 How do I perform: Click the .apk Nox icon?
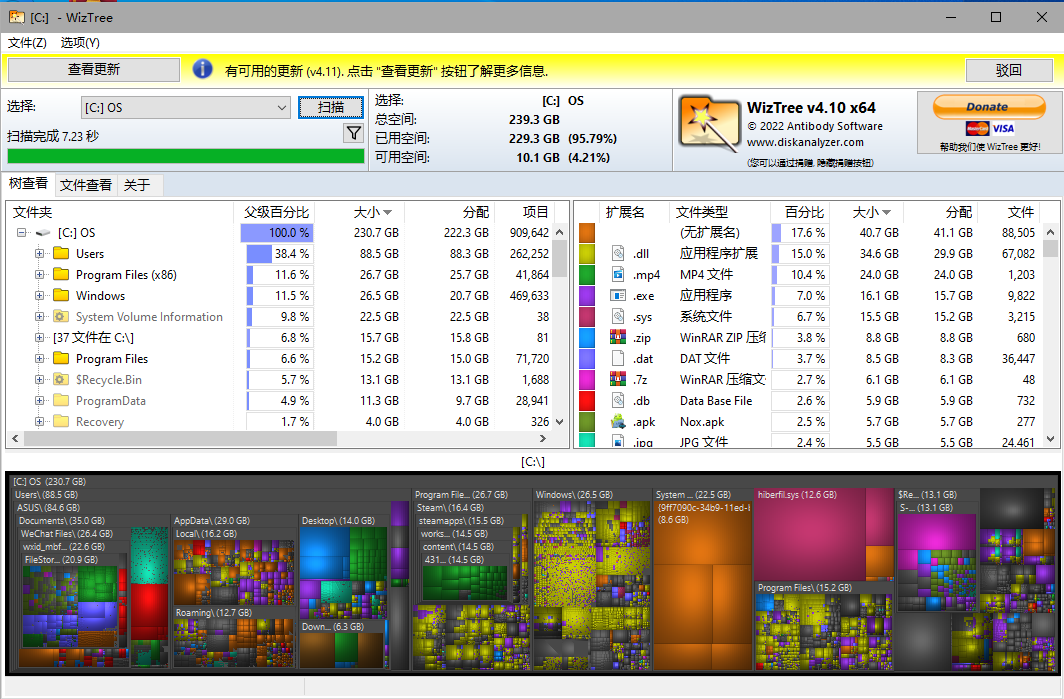pyautogui.click(x=618, y=421)
